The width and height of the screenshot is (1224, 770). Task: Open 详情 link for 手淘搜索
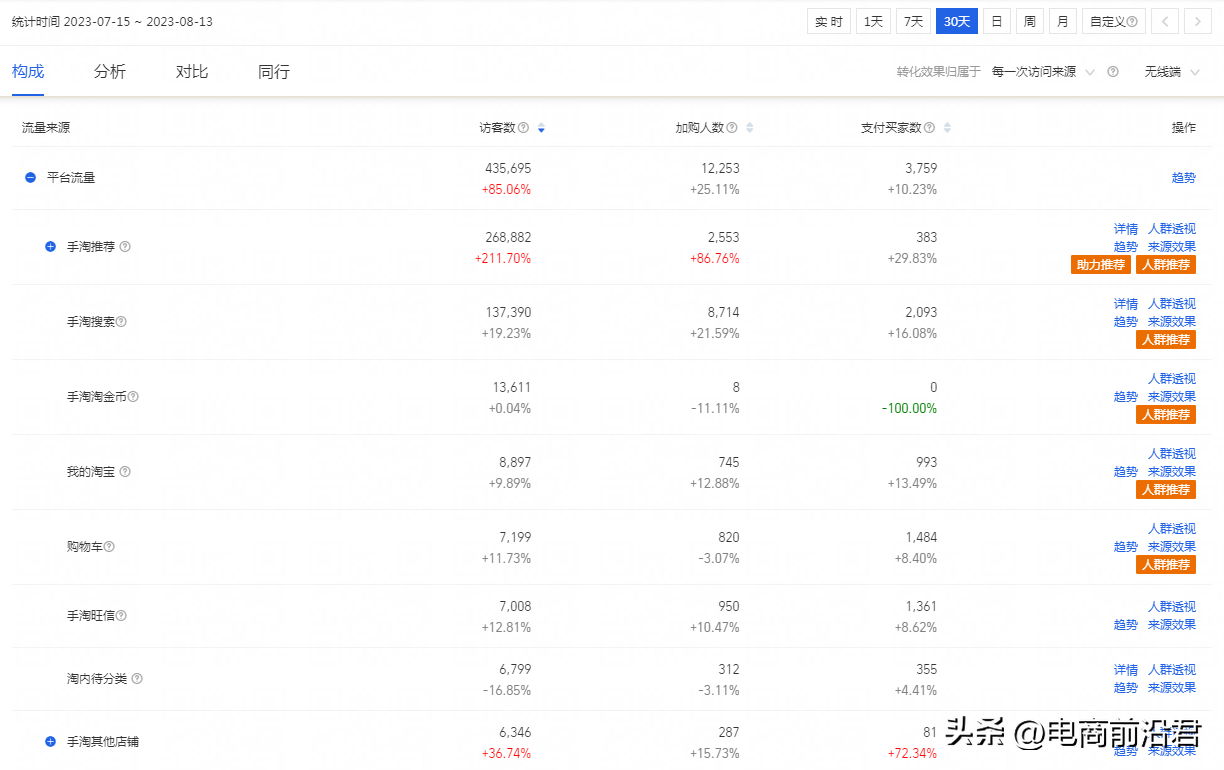tap(1125, 304)
